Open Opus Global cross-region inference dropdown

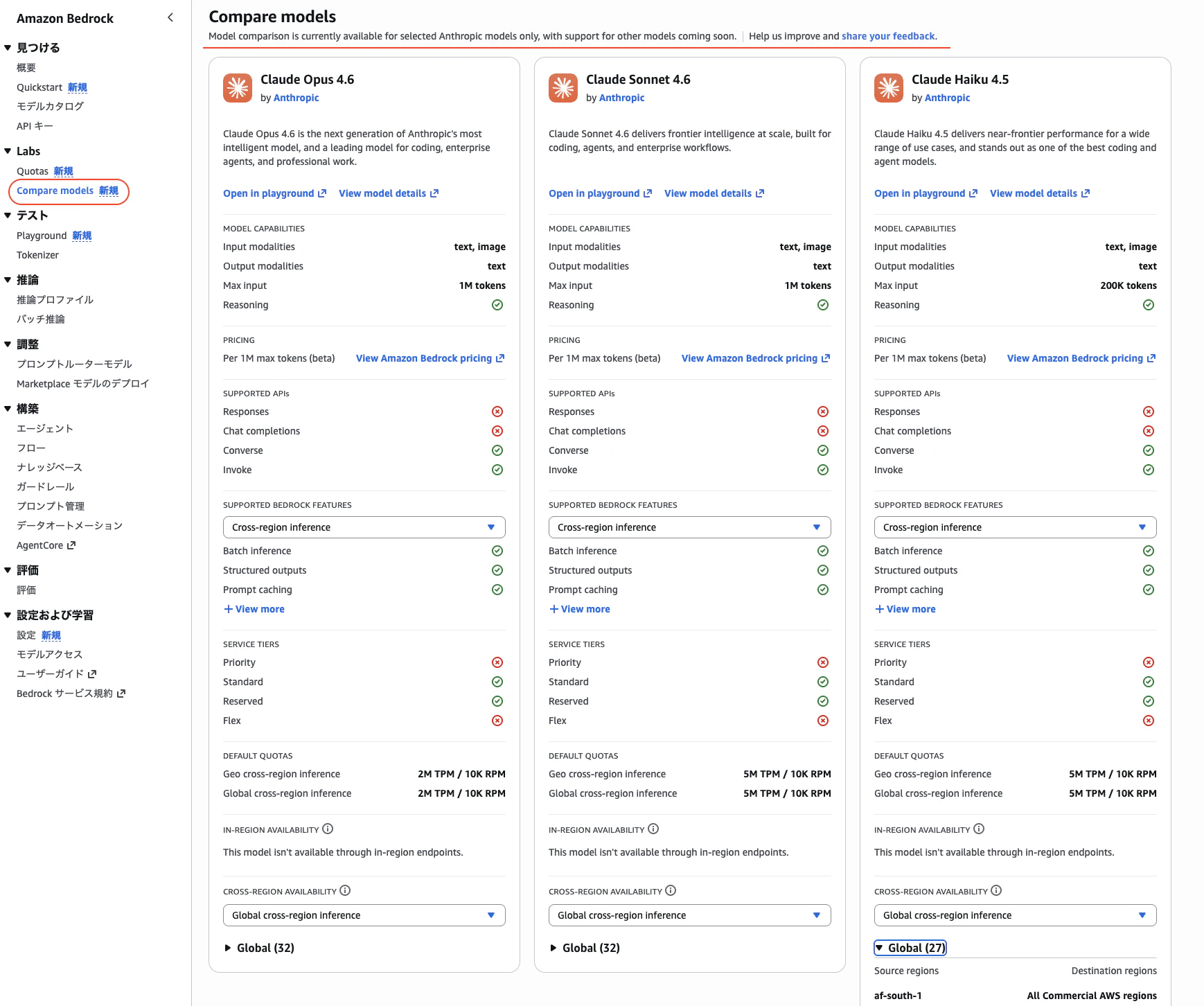364,915
